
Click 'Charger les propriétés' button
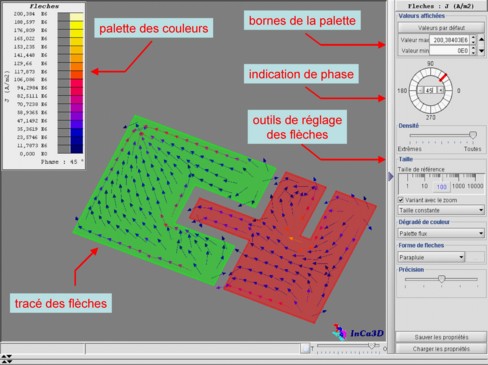click(441, 349)
